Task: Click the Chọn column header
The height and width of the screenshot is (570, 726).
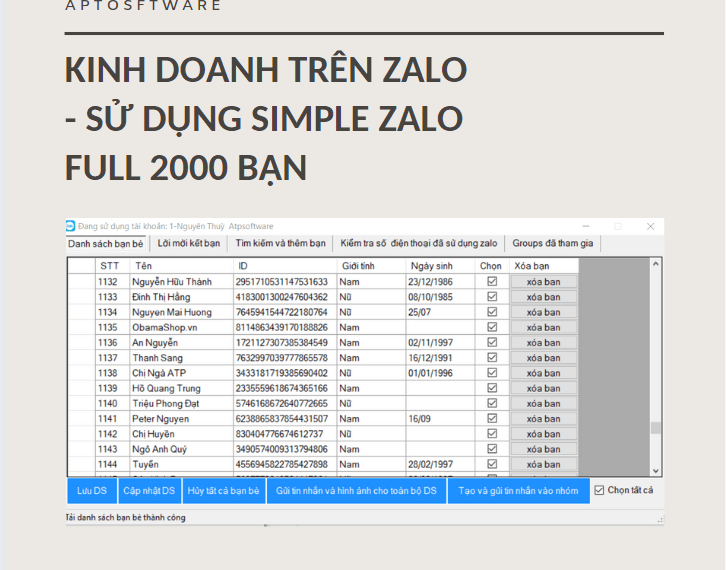Action: [x=492, y=266]
